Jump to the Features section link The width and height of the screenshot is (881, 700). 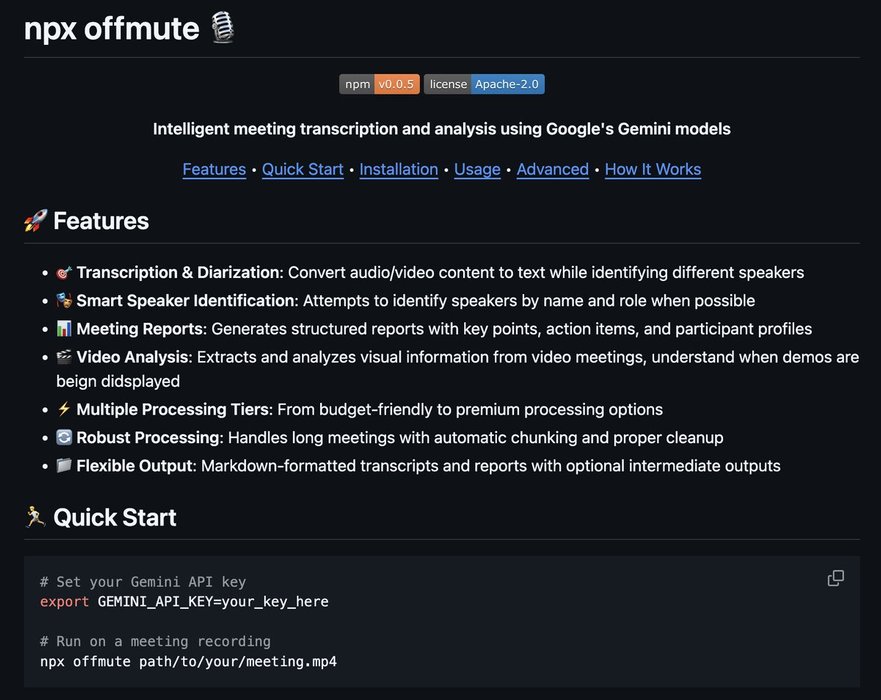pos(214,170)
